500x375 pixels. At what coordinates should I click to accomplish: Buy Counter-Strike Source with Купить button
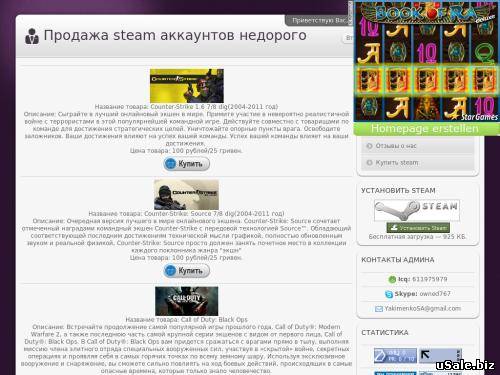[x=187, y=271]
